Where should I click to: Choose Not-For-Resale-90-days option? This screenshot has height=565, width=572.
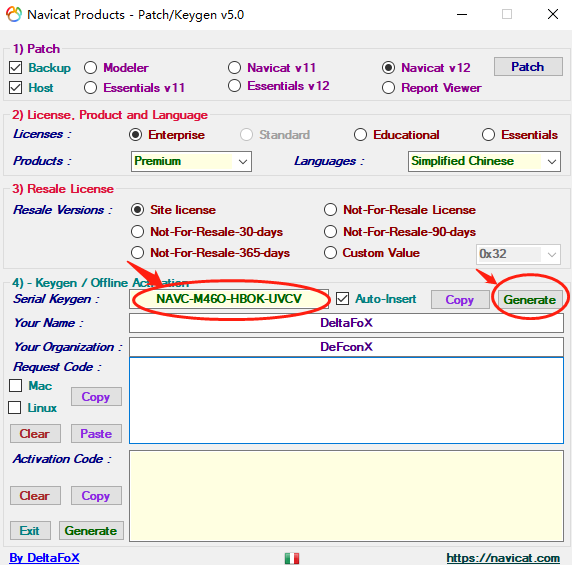click(x=331, y=232)
